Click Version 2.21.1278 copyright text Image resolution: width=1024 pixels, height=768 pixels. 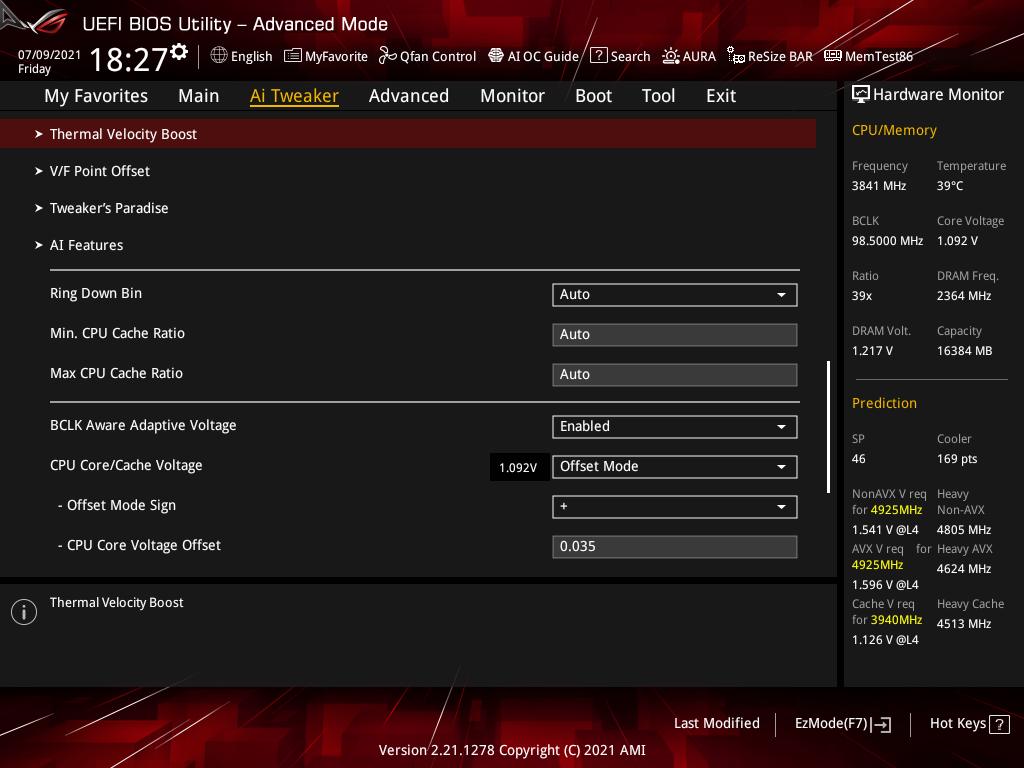[512, 750]
